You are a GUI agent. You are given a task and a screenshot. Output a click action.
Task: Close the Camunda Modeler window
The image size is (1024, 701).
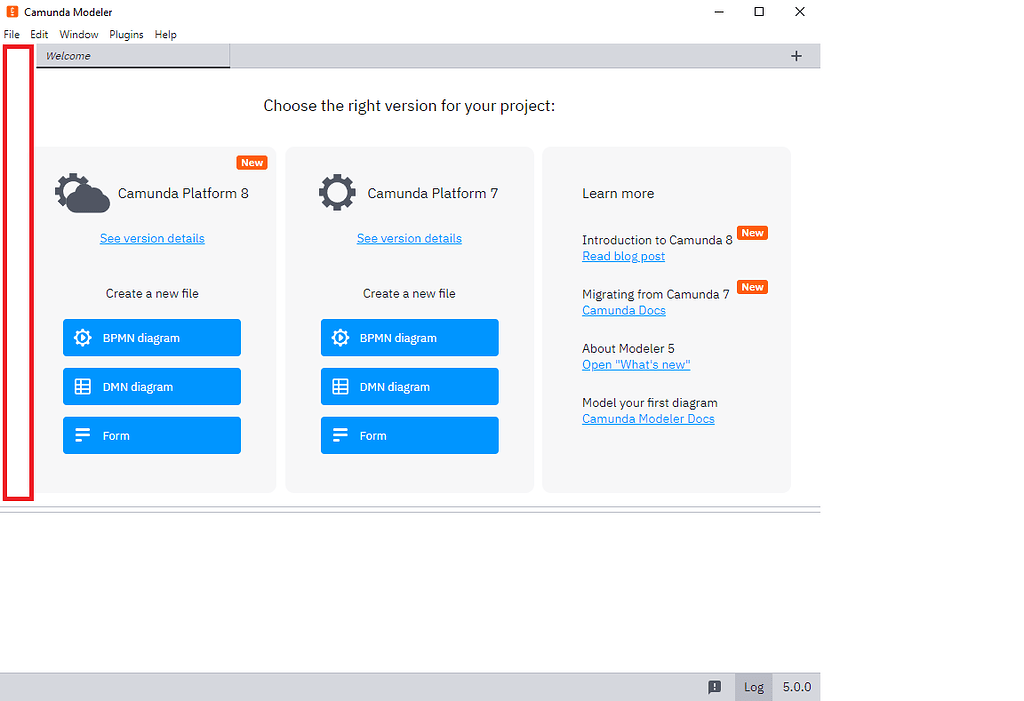click(799, 12)
